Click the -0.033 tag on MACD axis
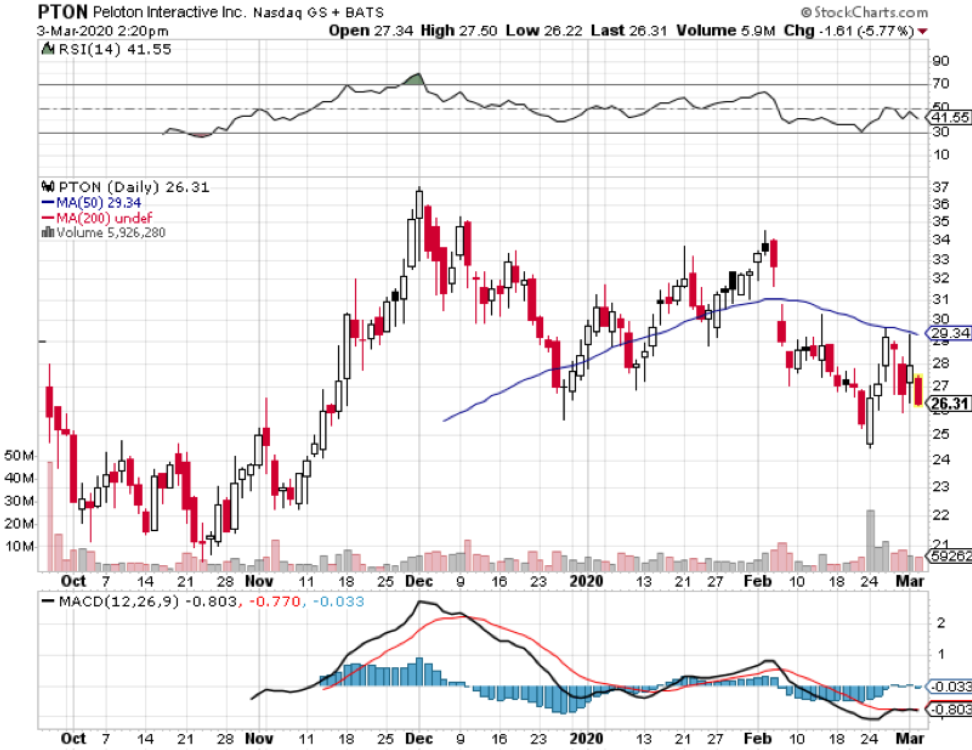 (949, 687)
